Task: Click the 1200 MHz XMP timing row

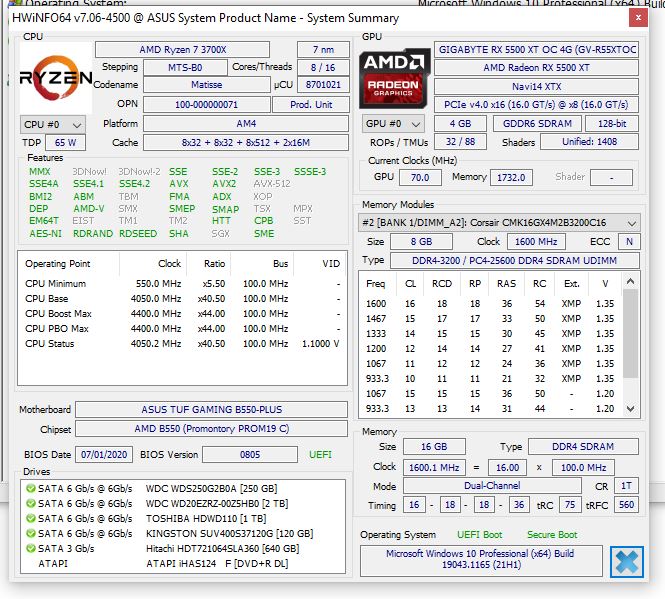Action: click(x=491, y=349)
